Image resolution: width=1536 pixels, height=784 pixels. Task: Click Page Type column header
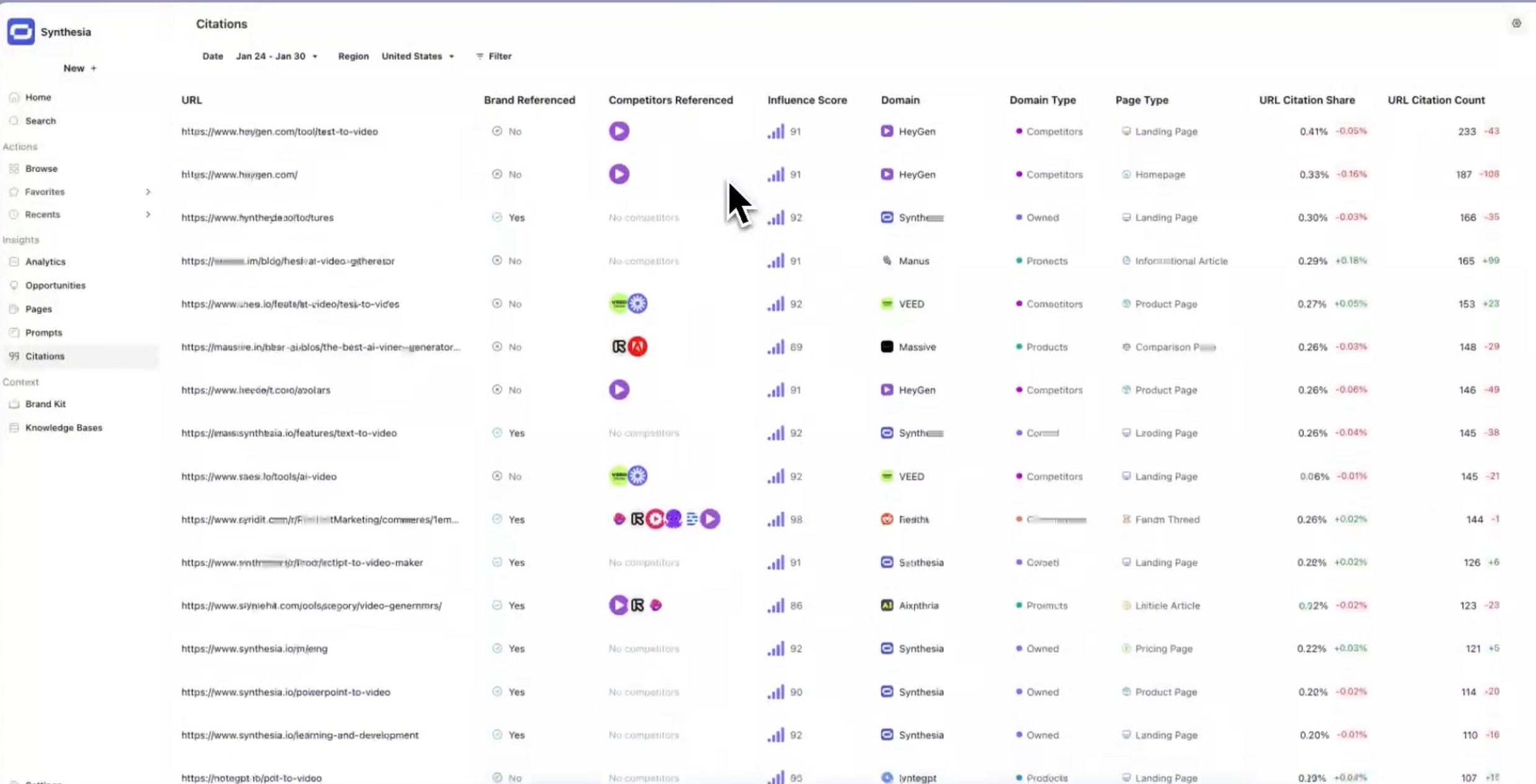(1142, 100)
